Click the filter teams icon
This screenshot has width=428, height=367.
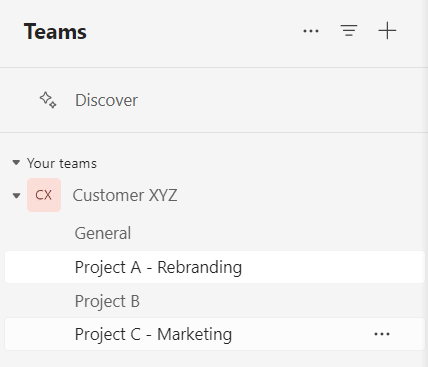pyautogui.click(x=349, y=31)
